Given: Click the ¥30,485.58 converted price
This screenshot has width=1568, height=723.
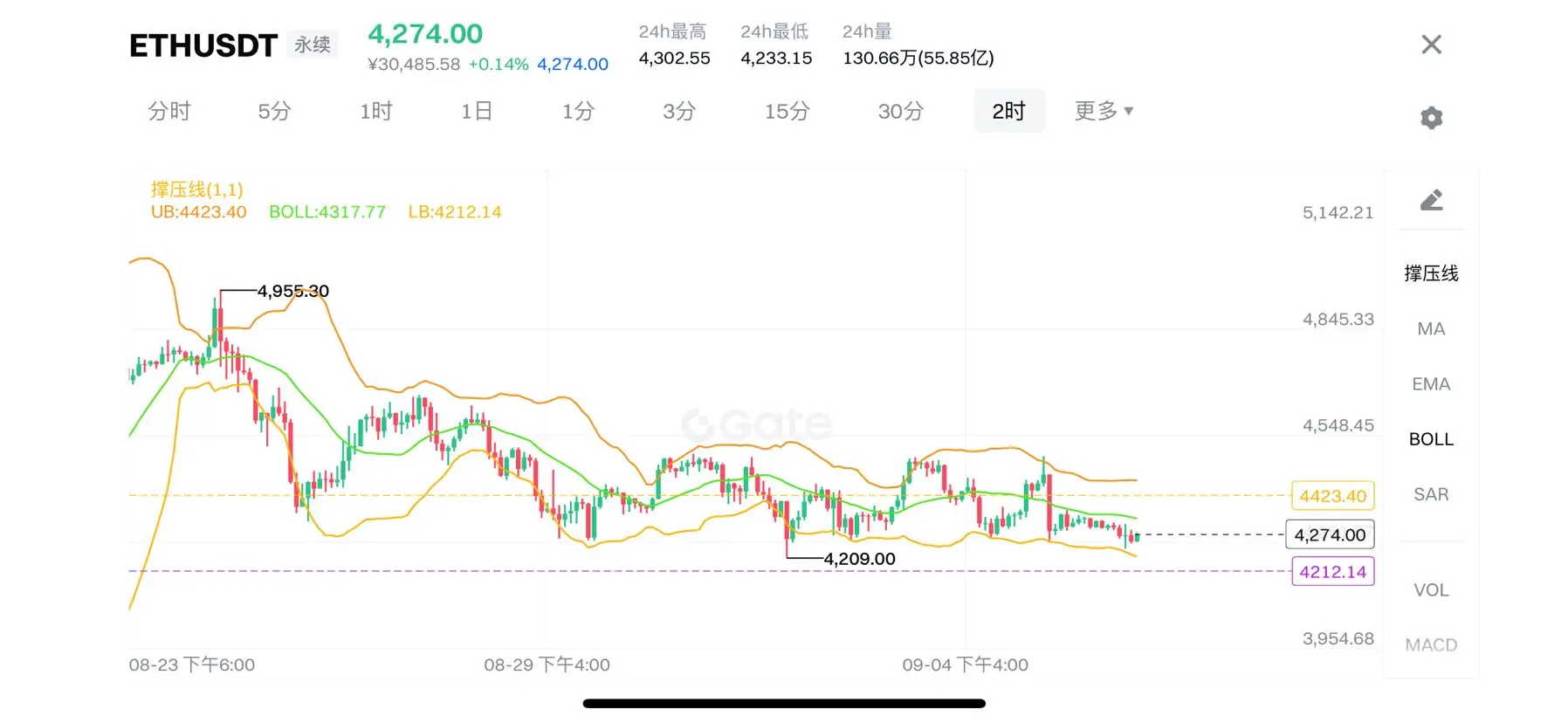Looking at the screenshot, I should point(414,64).
